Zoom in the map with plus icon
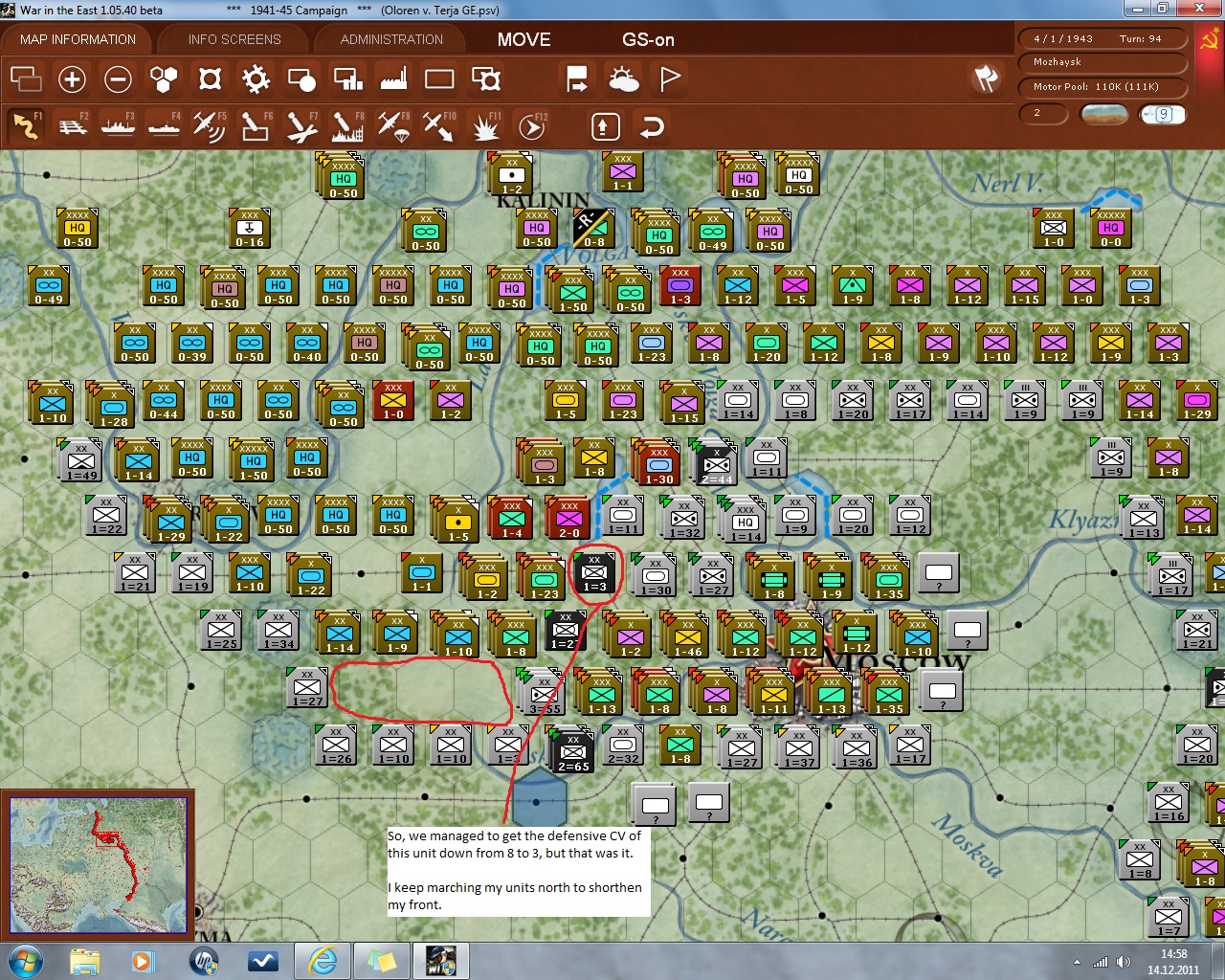Viewport: 1225px width, 980px height. 72,78
